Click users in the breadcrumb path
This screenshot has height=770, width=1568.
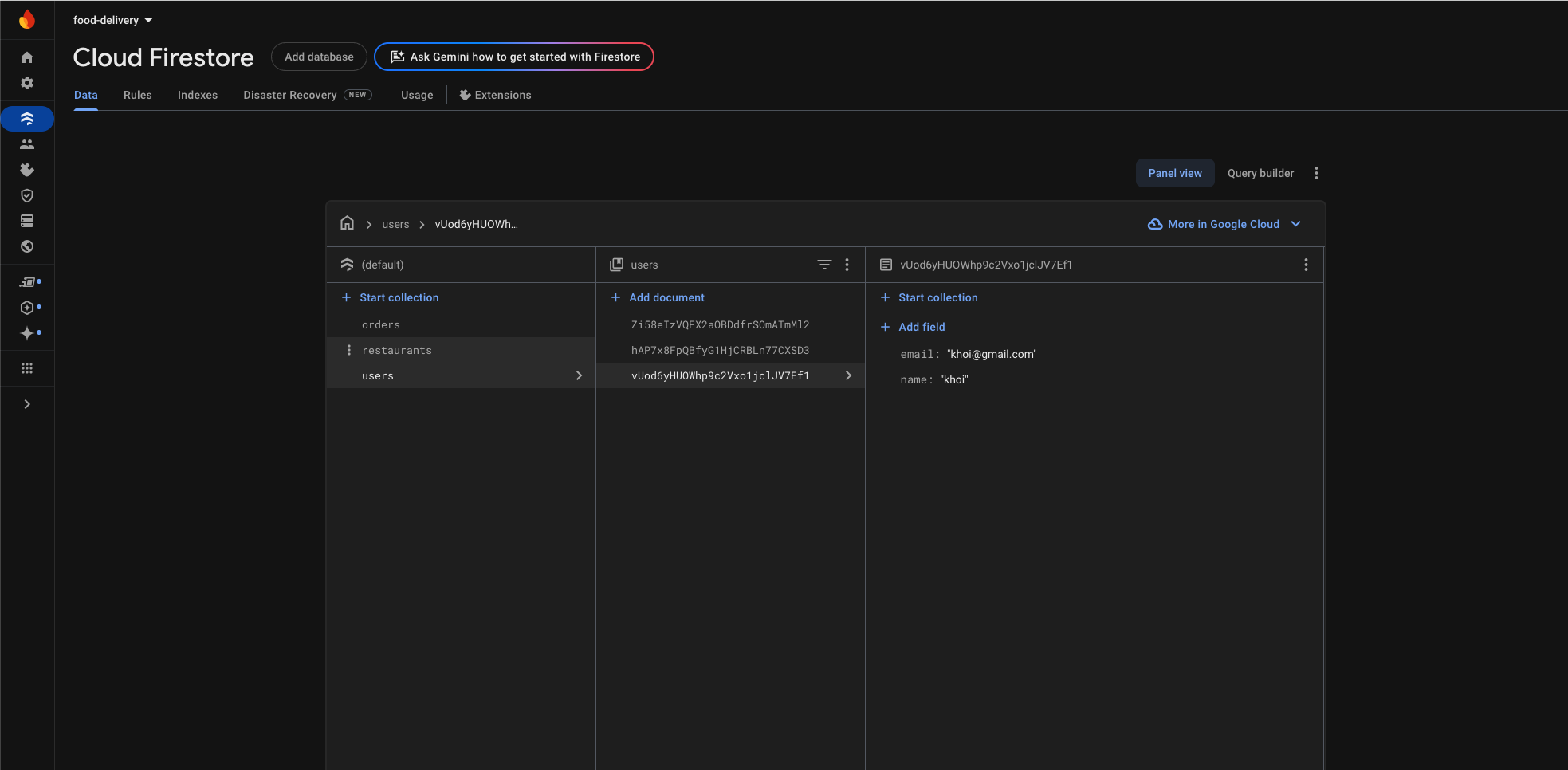point(395,224)
